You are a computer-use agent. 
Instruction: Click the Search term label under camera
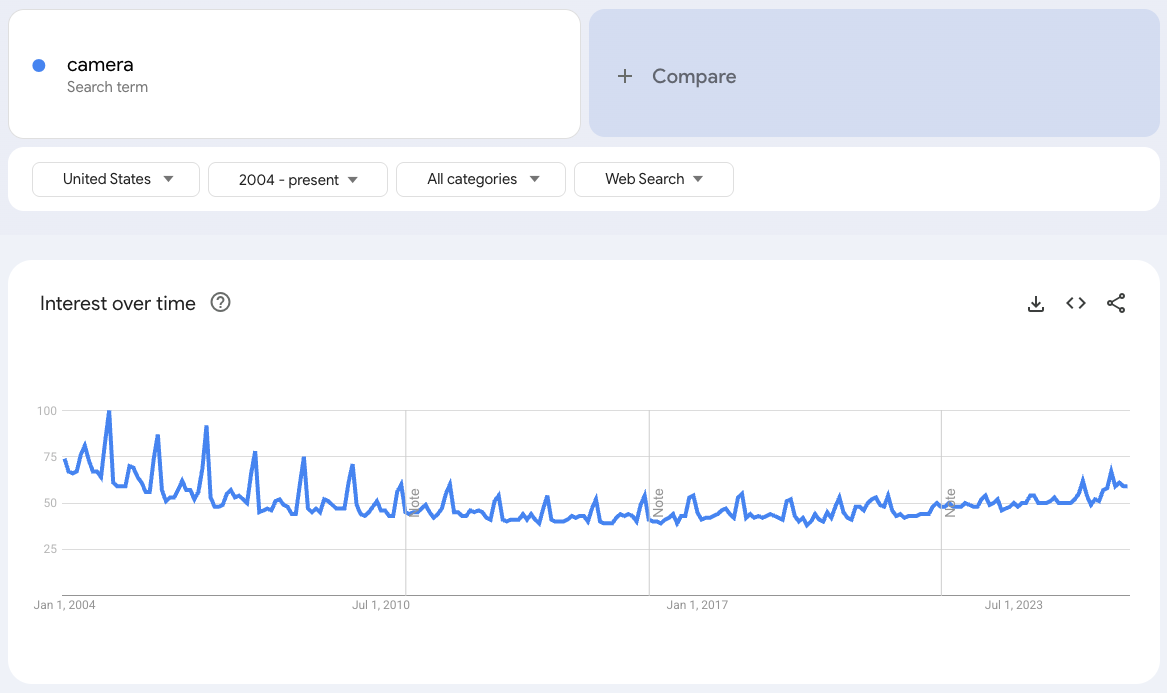[107, 87]
